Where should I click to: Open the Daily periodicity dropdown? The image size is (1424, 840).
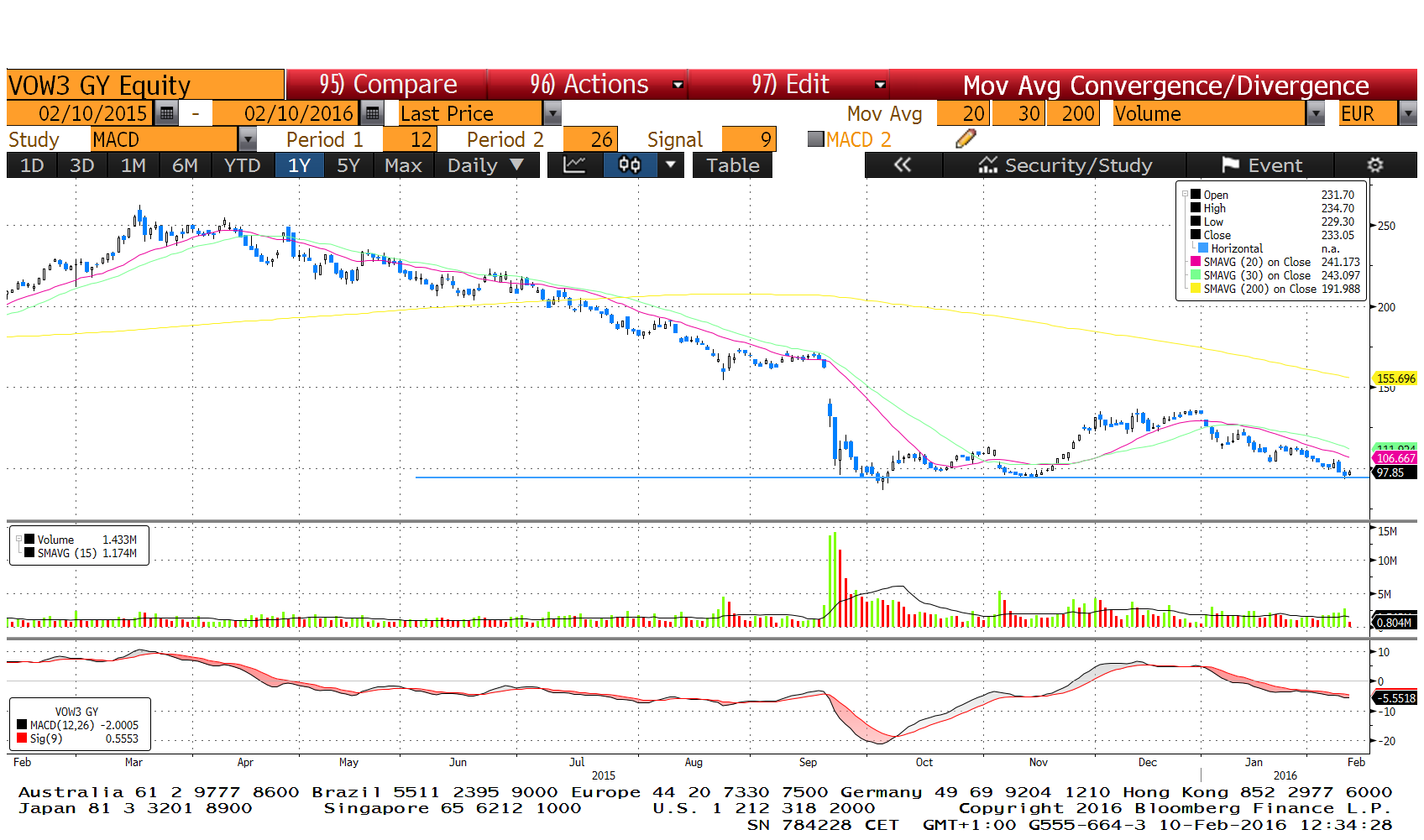coord(486,165)
